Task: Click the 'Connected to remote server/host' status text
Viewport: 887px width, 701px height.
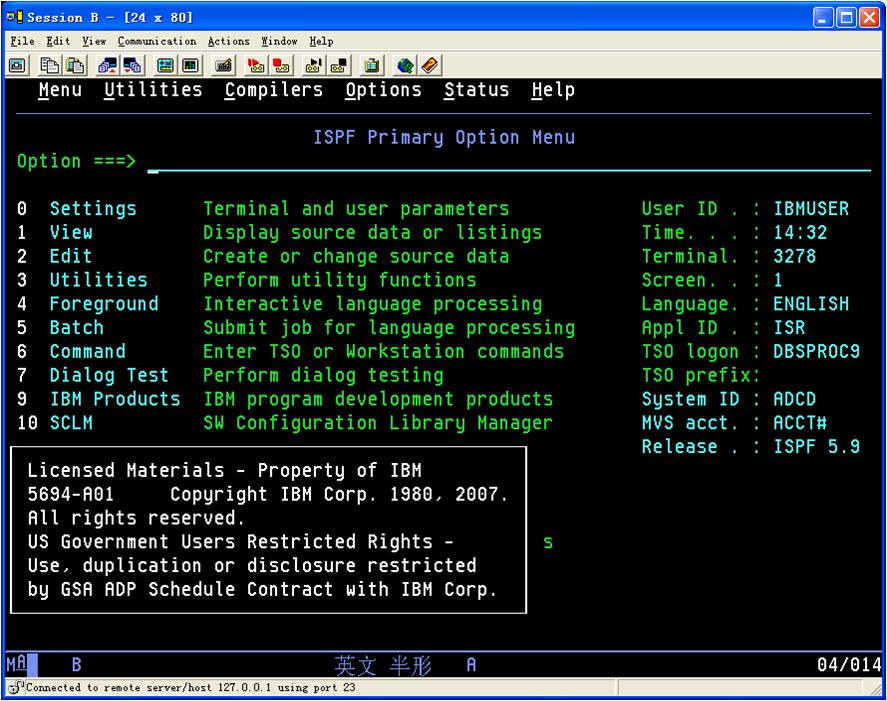Action: 191,687
